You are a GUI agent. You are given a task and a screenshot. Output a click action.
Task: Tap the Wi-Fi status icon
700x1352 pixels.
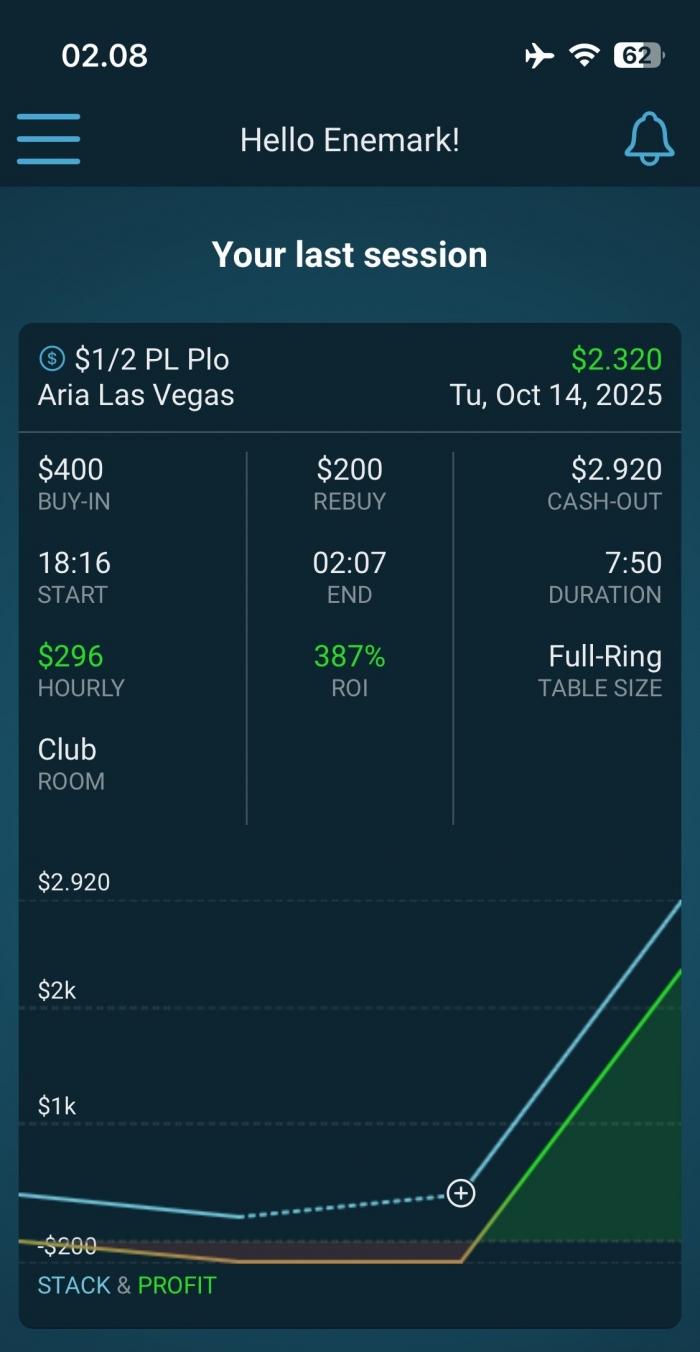click(x=584, y=56)
